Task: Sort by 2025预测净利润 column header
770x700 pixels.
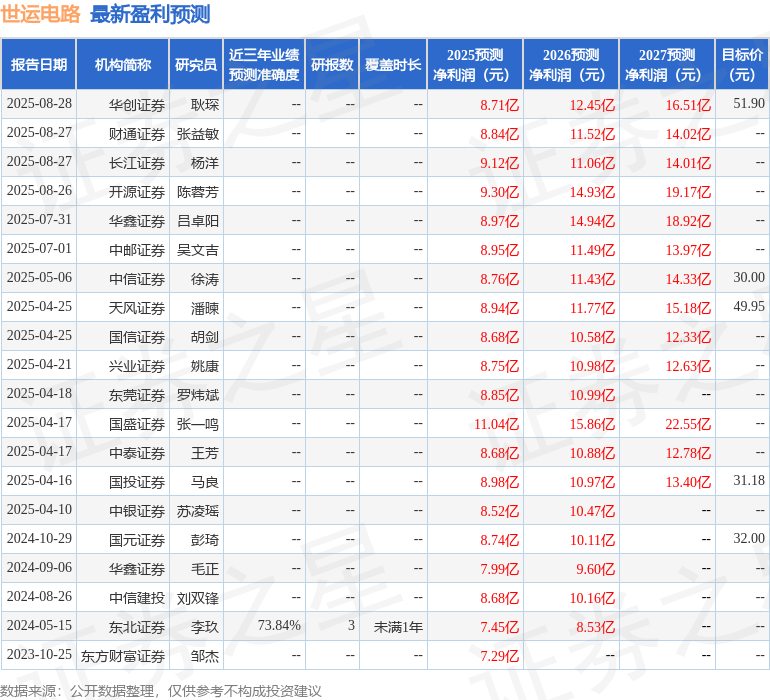Action: point(475,65)
